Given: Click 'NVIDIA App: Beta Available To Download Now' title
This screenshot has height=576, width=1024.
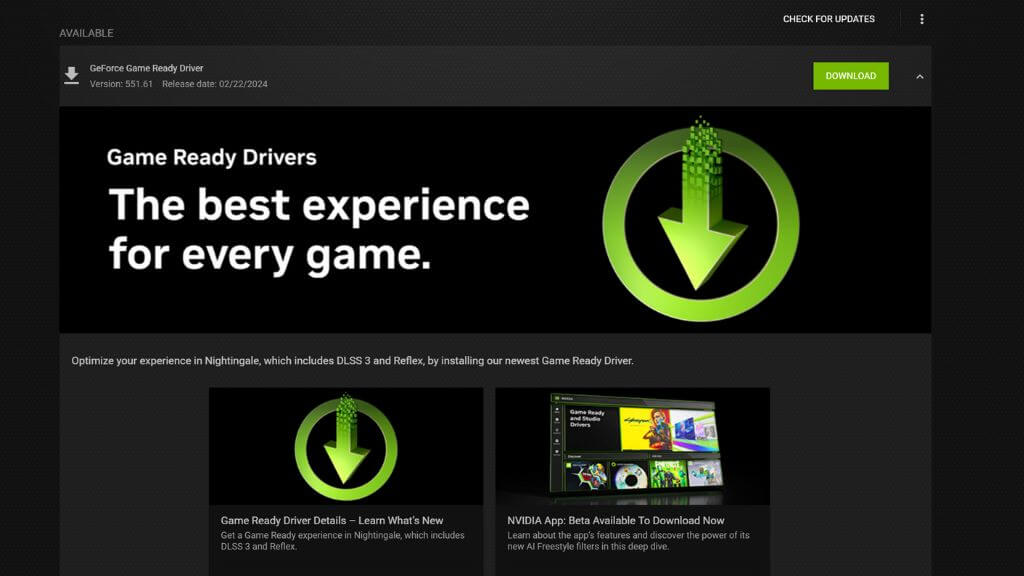Looking at the screenshot, I should (x=616, y=520).
